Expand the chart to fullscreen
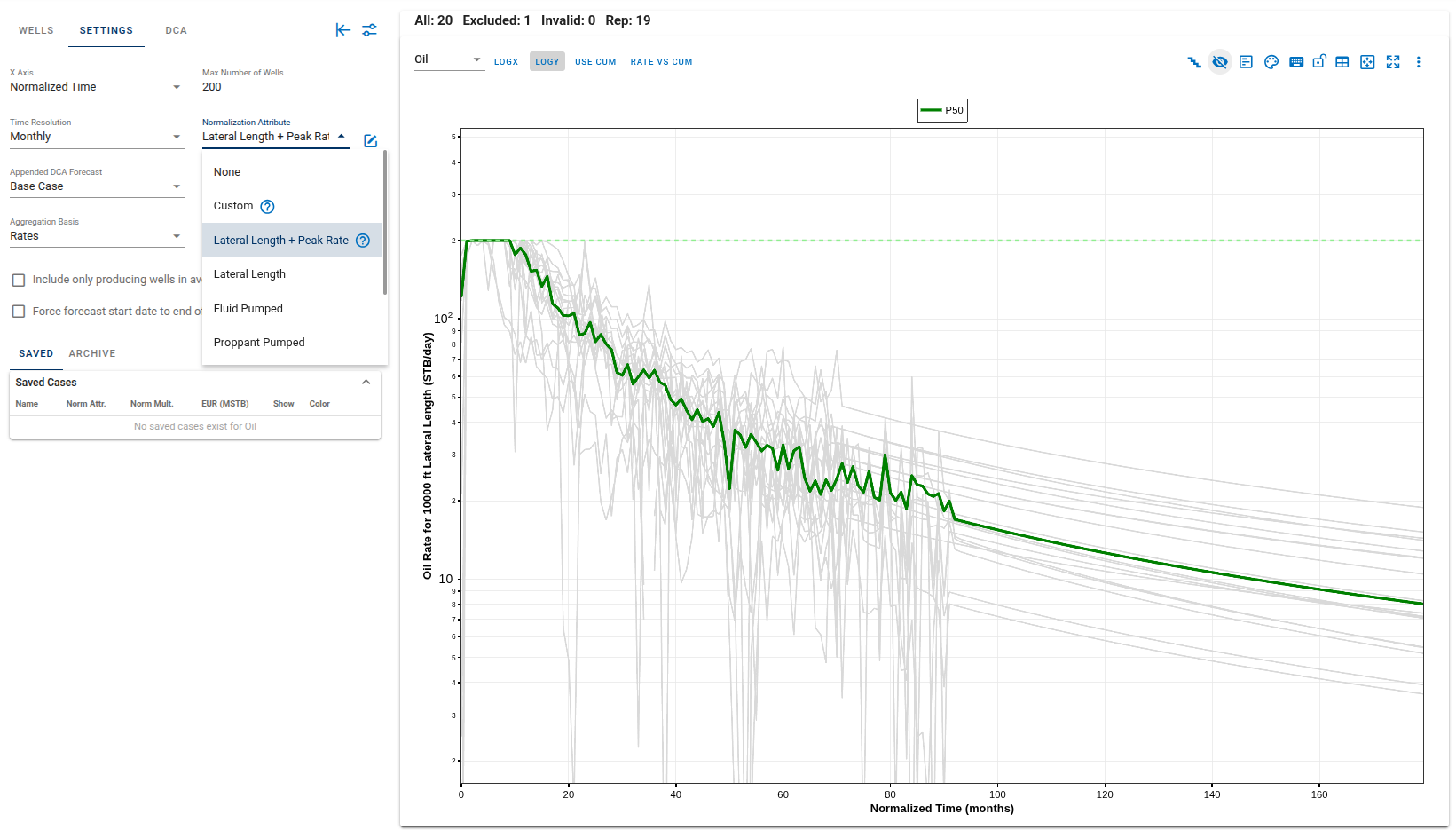 click(x=1393, y=62)
